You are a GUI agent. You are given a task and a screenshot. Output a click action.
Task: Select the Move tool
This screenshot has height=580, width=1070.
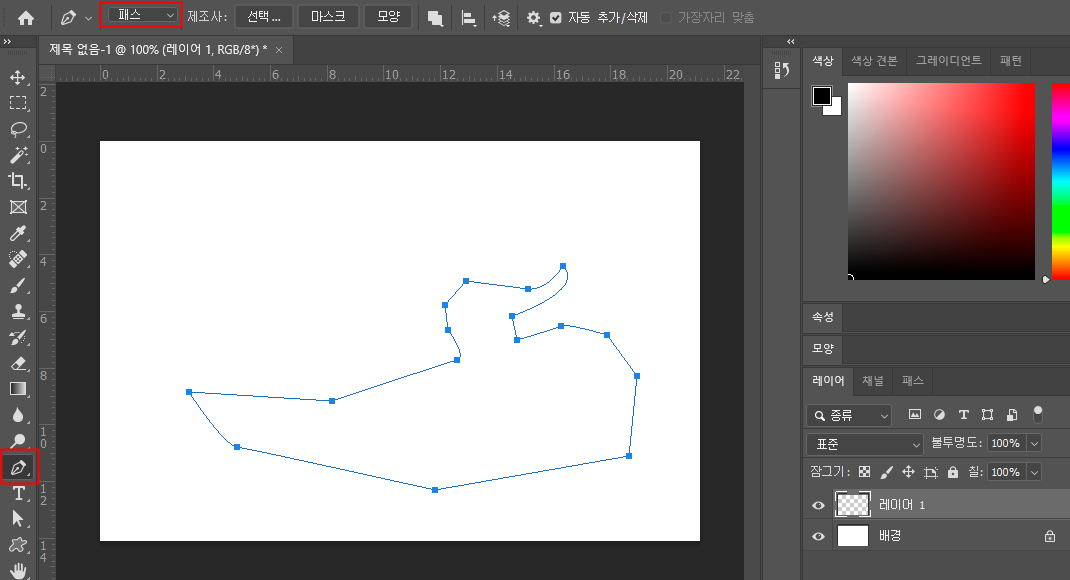tap(18, 77)
